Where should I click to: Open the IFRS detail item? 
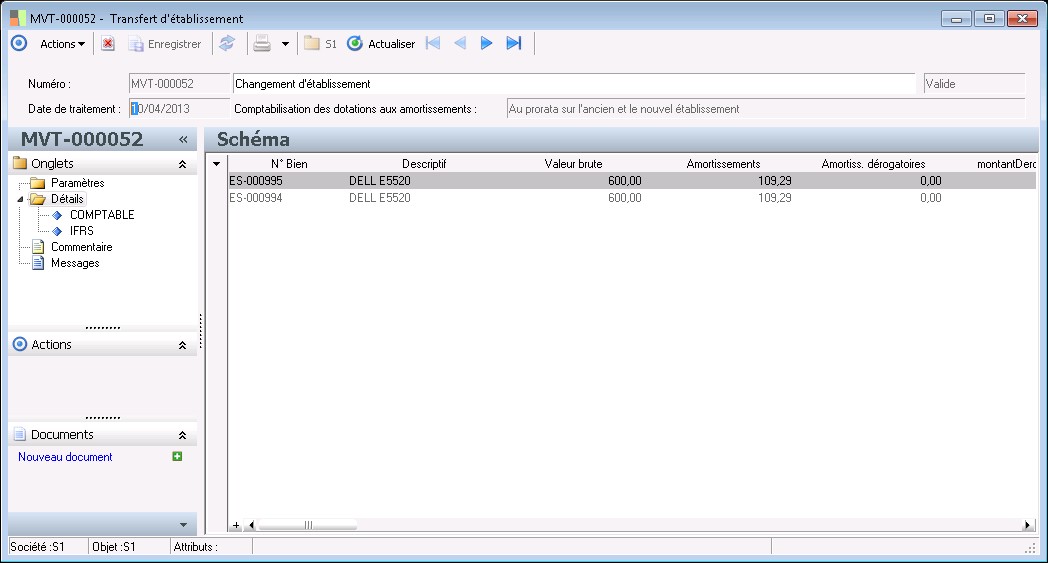(x=81, y=231)
